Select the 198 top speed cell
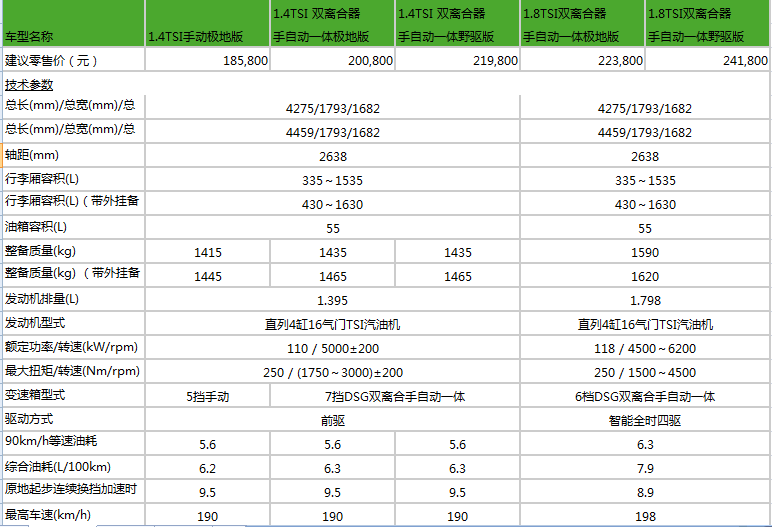This screenshot has width=772, height=527. coord(645,516)
